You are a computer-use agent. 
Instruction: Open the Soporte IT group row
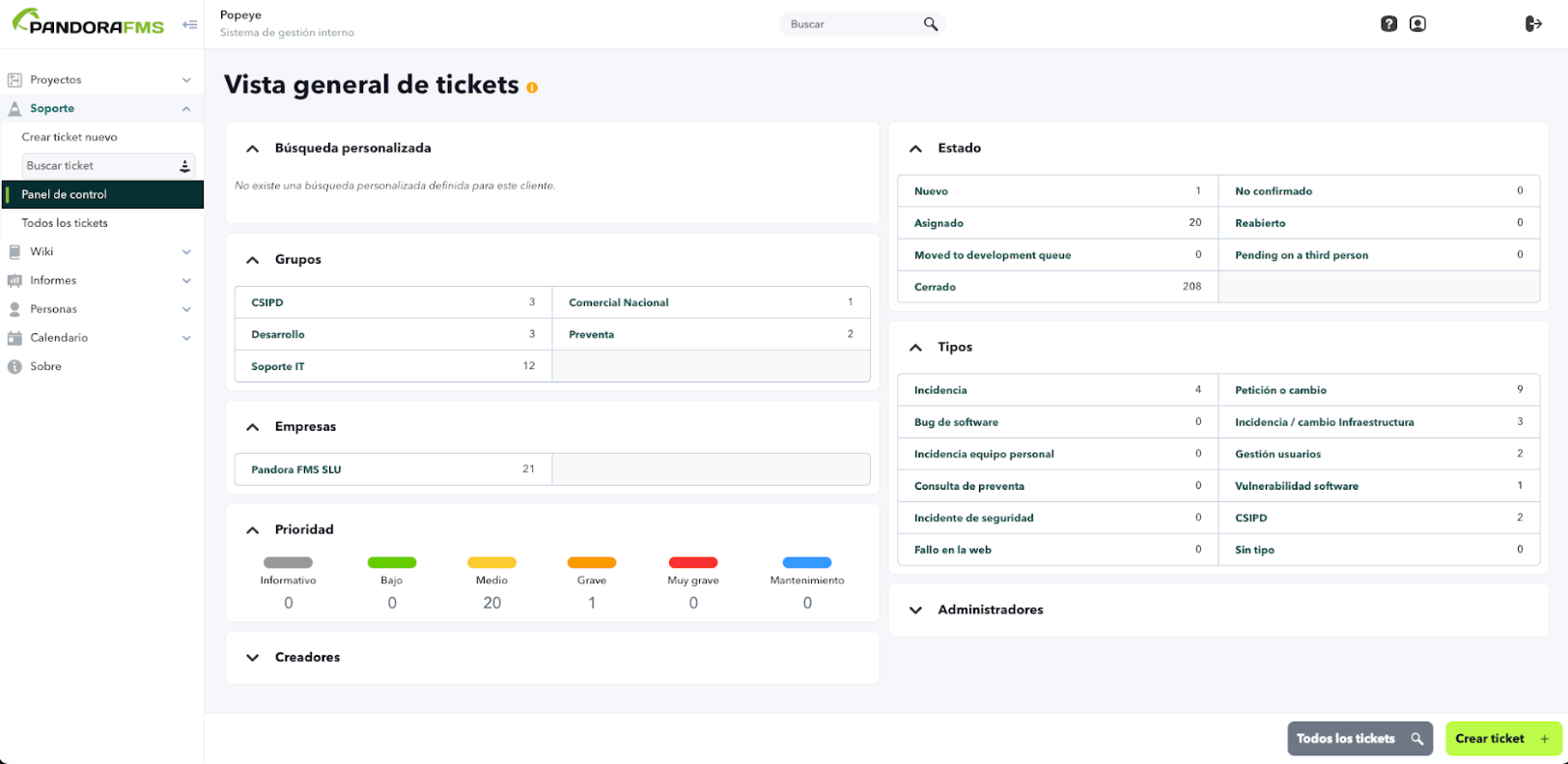393,366
